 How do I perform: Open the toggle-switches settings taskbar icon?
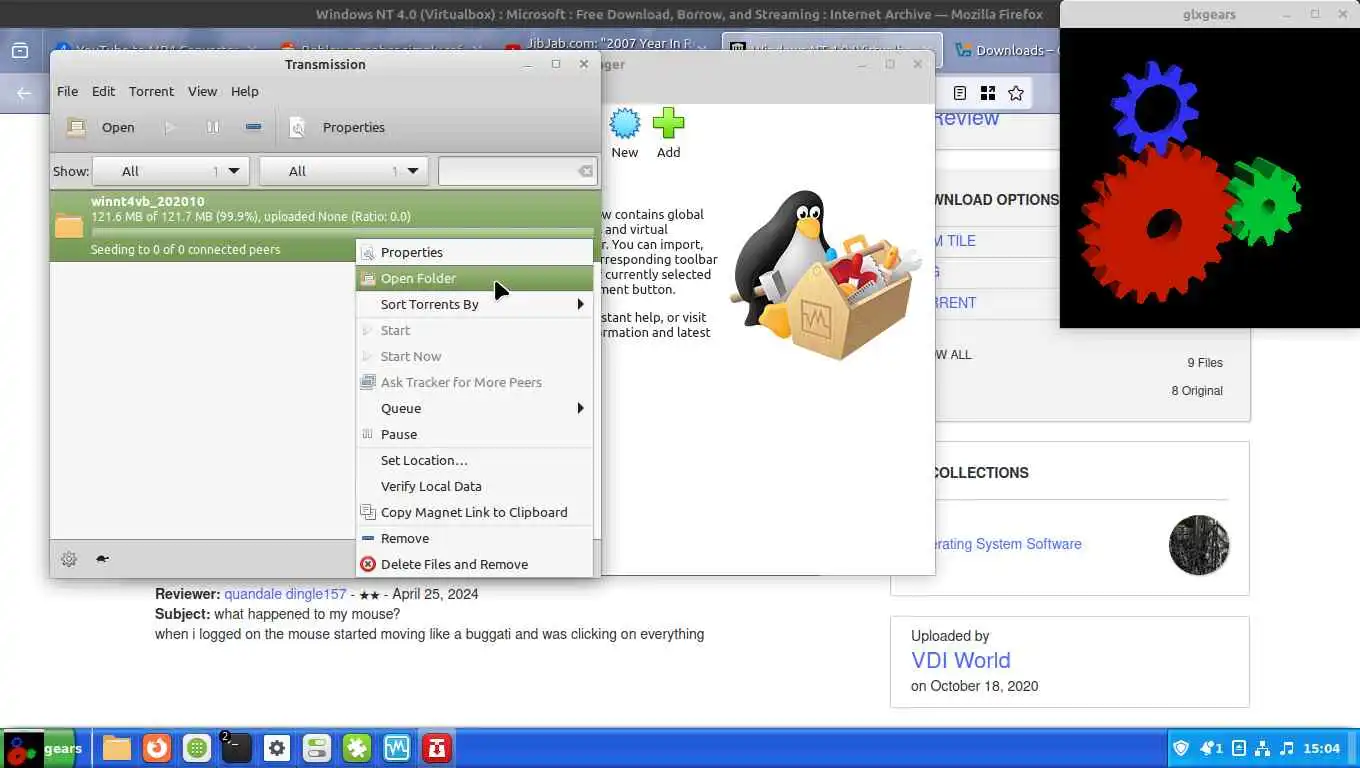(x=317, y=748)
